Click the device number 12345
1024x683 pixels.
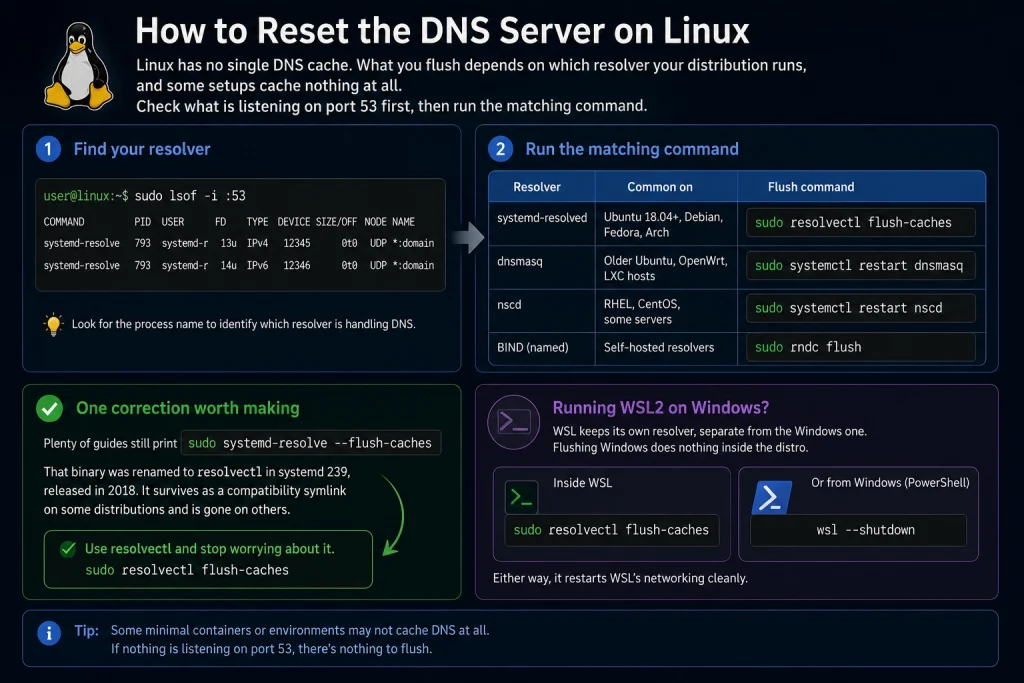(x=296, y=243)
